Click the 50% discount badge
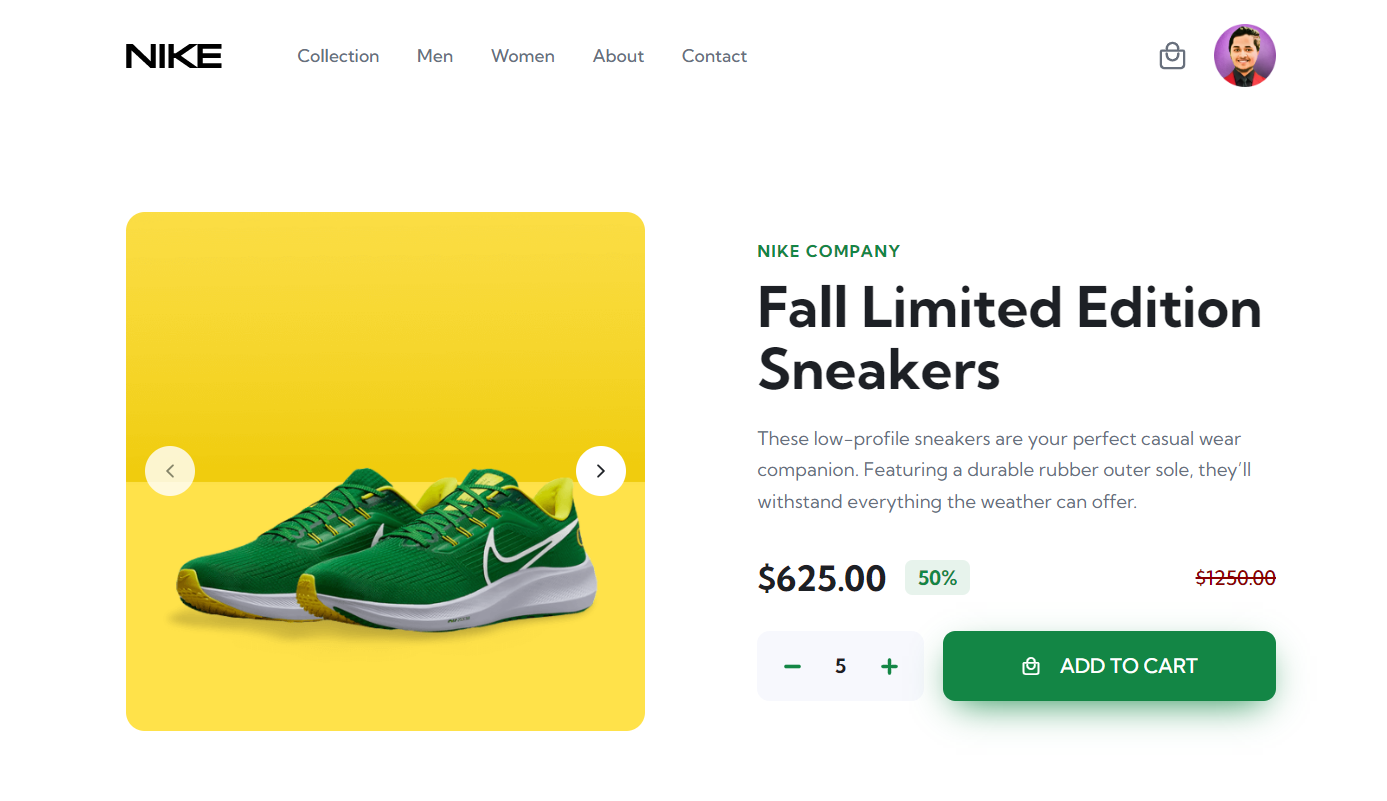Image resolution: width=1387 pixels, height=801 pixels. pyautogui.click(x=937, y=577)
